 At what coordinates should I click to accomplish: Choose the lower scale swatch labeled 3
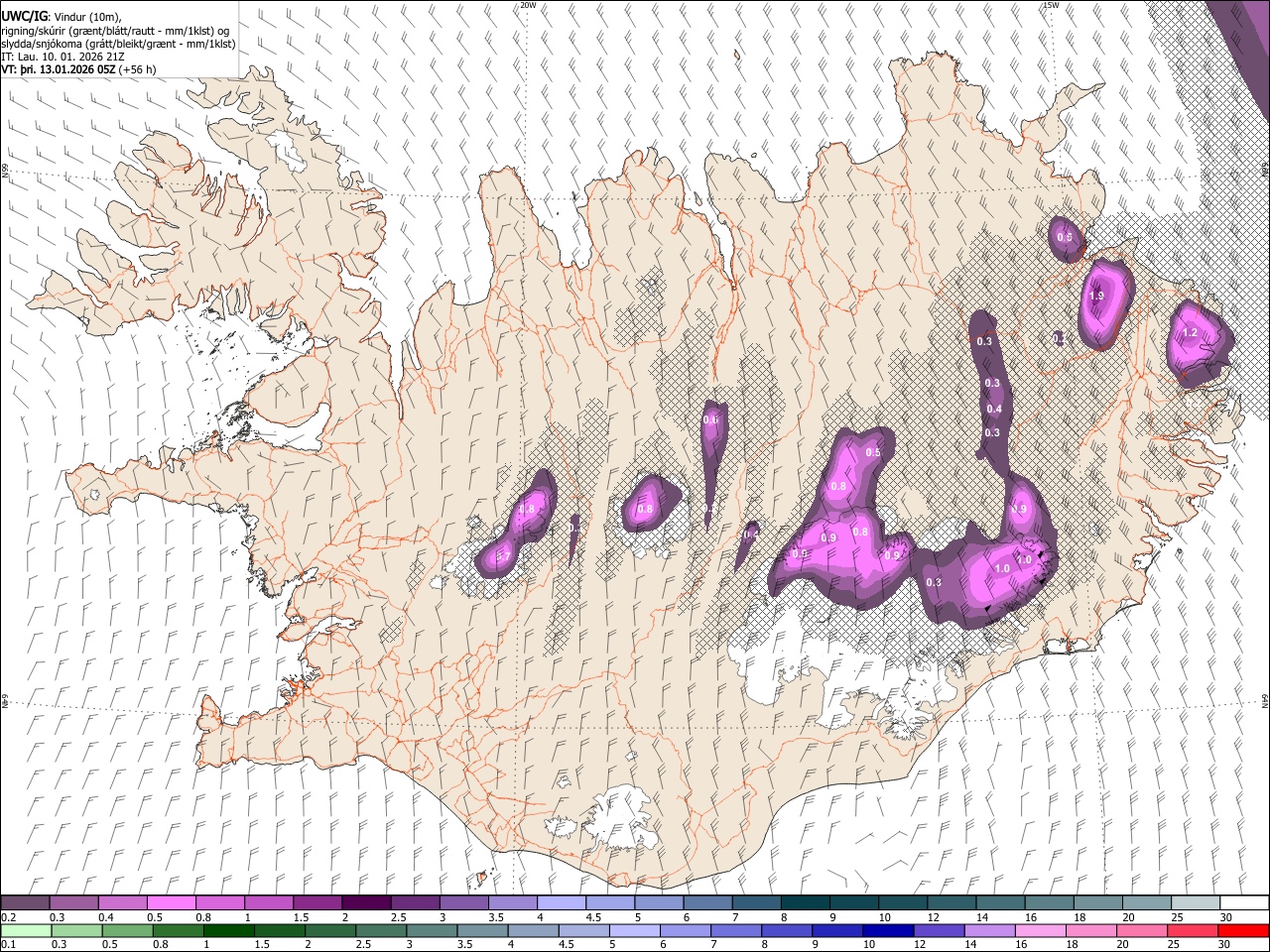[431, 930]
